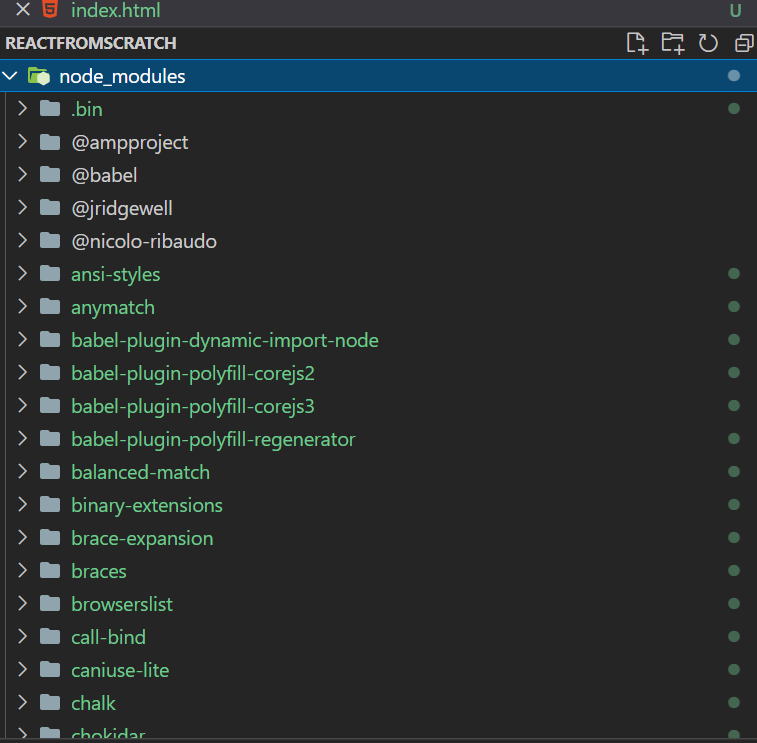Click the folder icon of babel-plugin-polyfill-regenerator
The image size is (757, 743).
50,439
